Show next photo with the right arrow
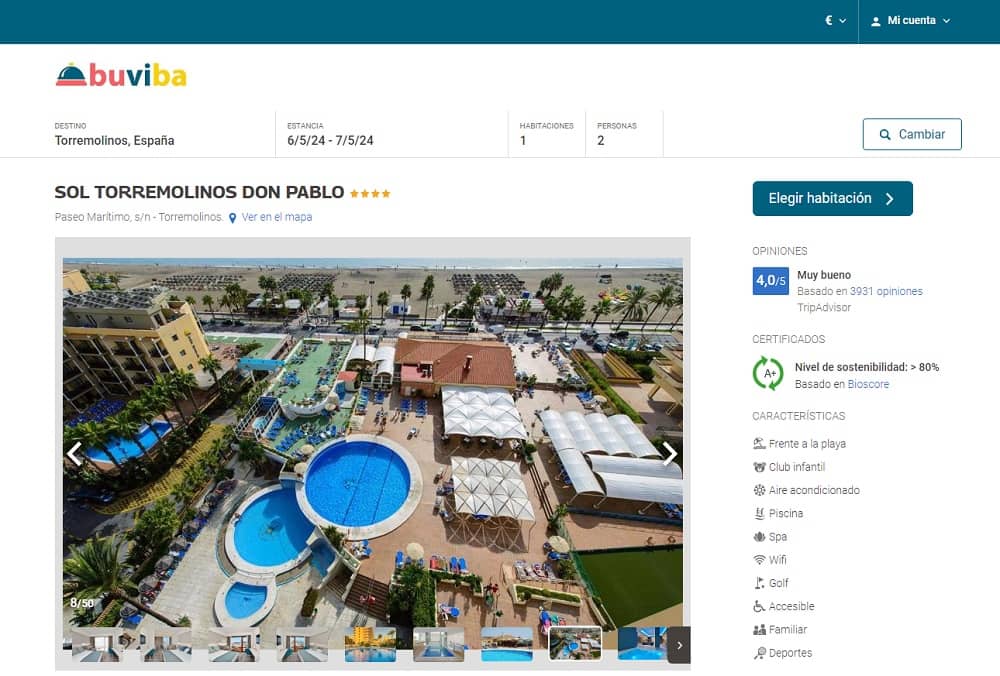The image size is (1000, 676). (670, 453)
